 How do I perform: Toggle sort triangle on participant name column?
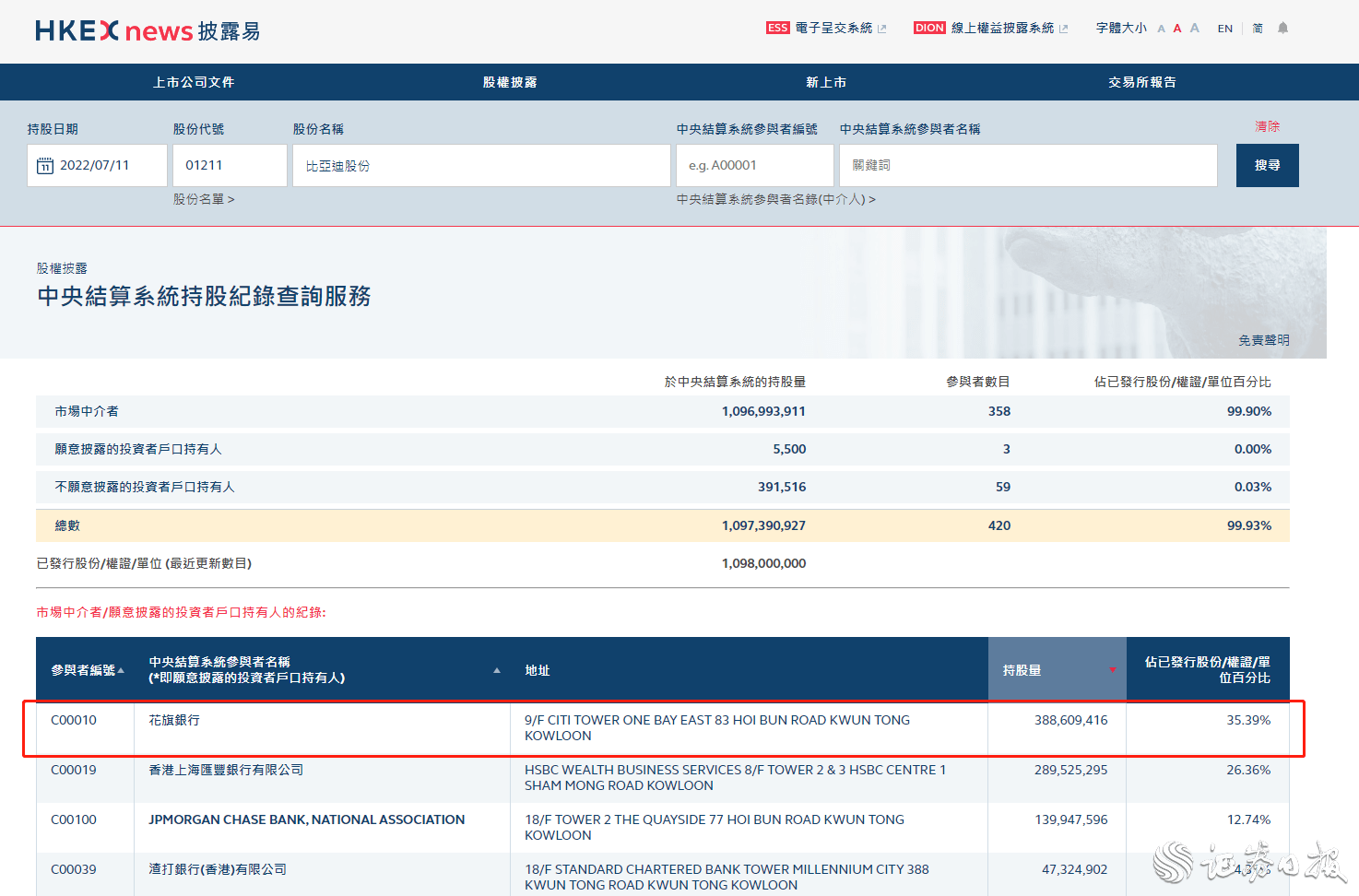coord(498,670)
